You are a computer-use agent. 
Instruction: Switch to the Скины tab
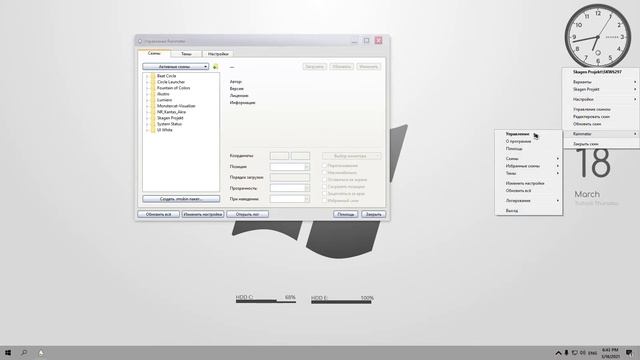tap(154, 53)
